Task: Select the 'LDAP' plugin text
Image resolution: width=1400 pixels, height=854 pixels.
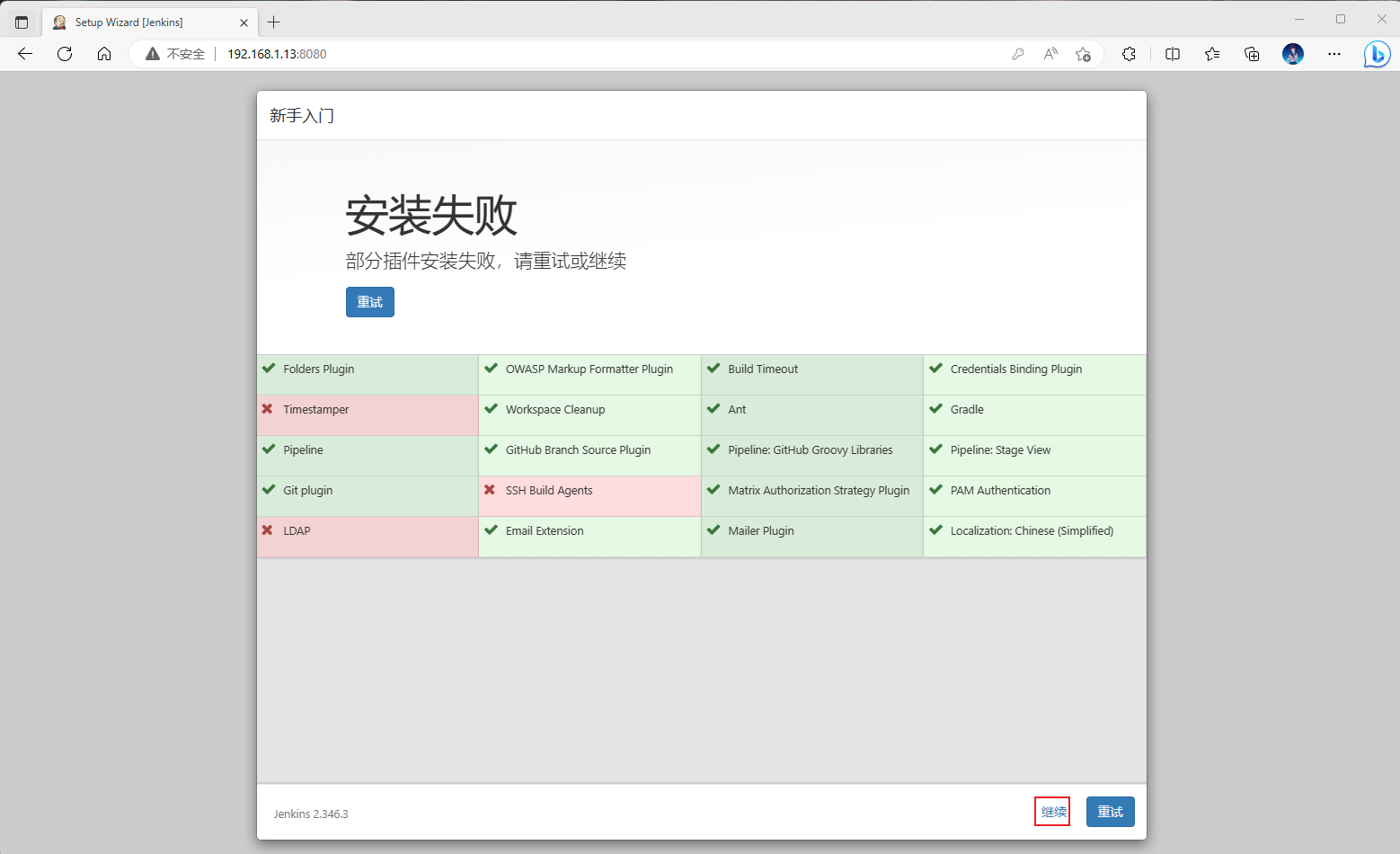Action: [297, 531]
